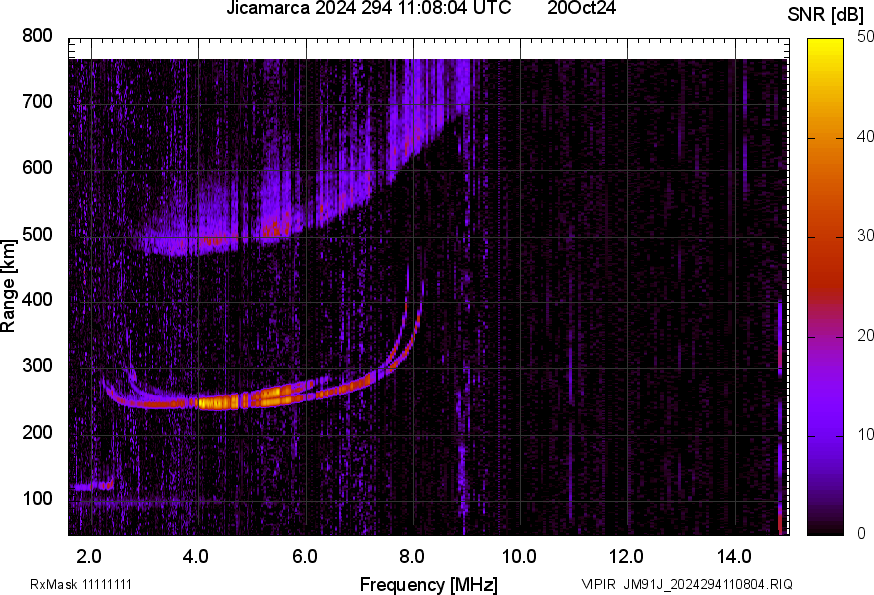Image resolution: width=874 pixels, height=595 pixels.
Task: Click the 2.0 frequency tick label
Action: coord(90,556)
